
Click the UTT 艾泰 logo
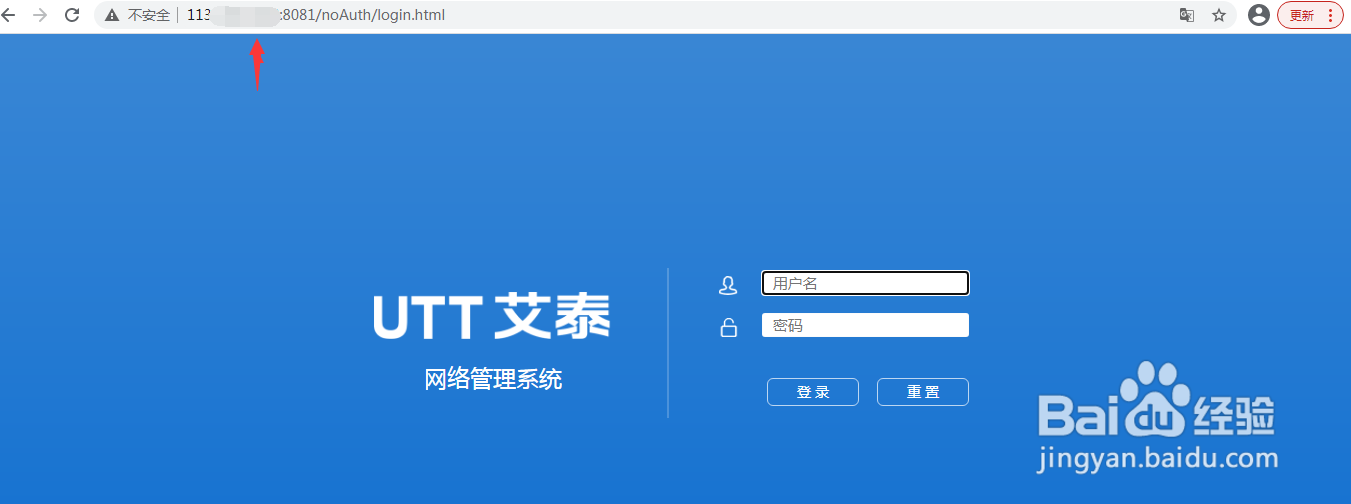[x=491, y=316]
